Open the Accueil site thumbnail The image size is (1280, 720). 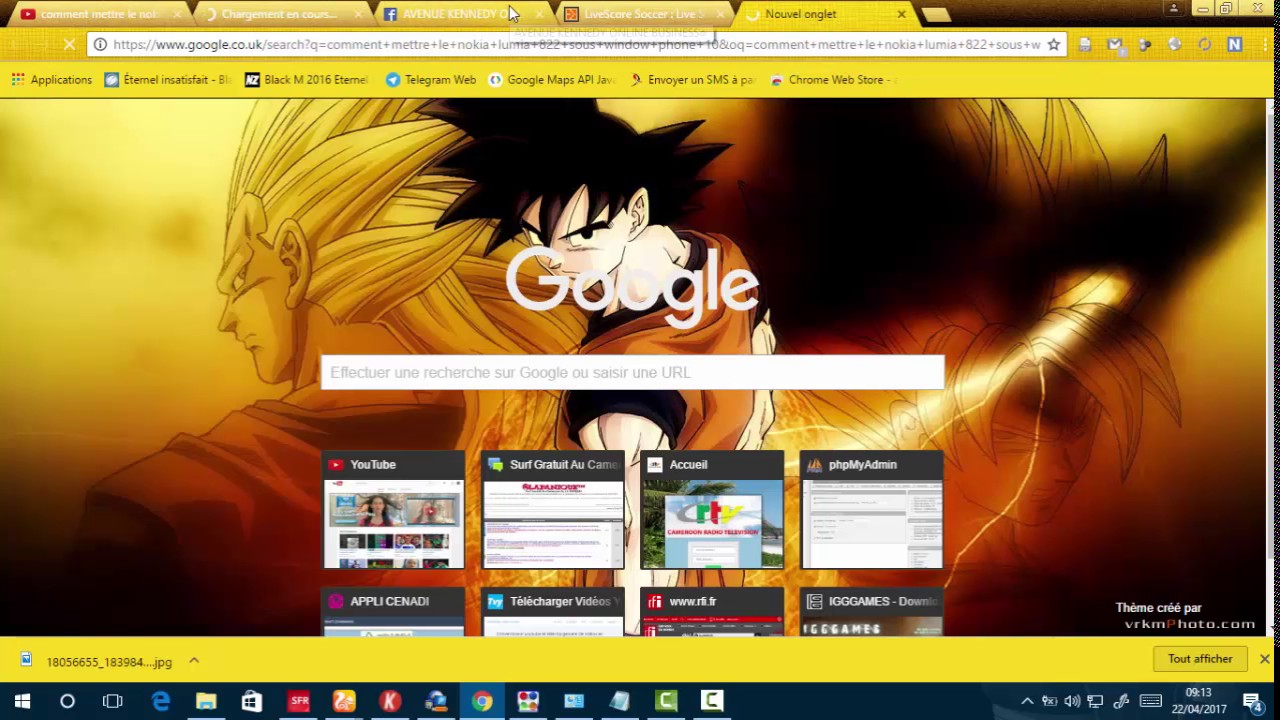(x=712, y=511)
